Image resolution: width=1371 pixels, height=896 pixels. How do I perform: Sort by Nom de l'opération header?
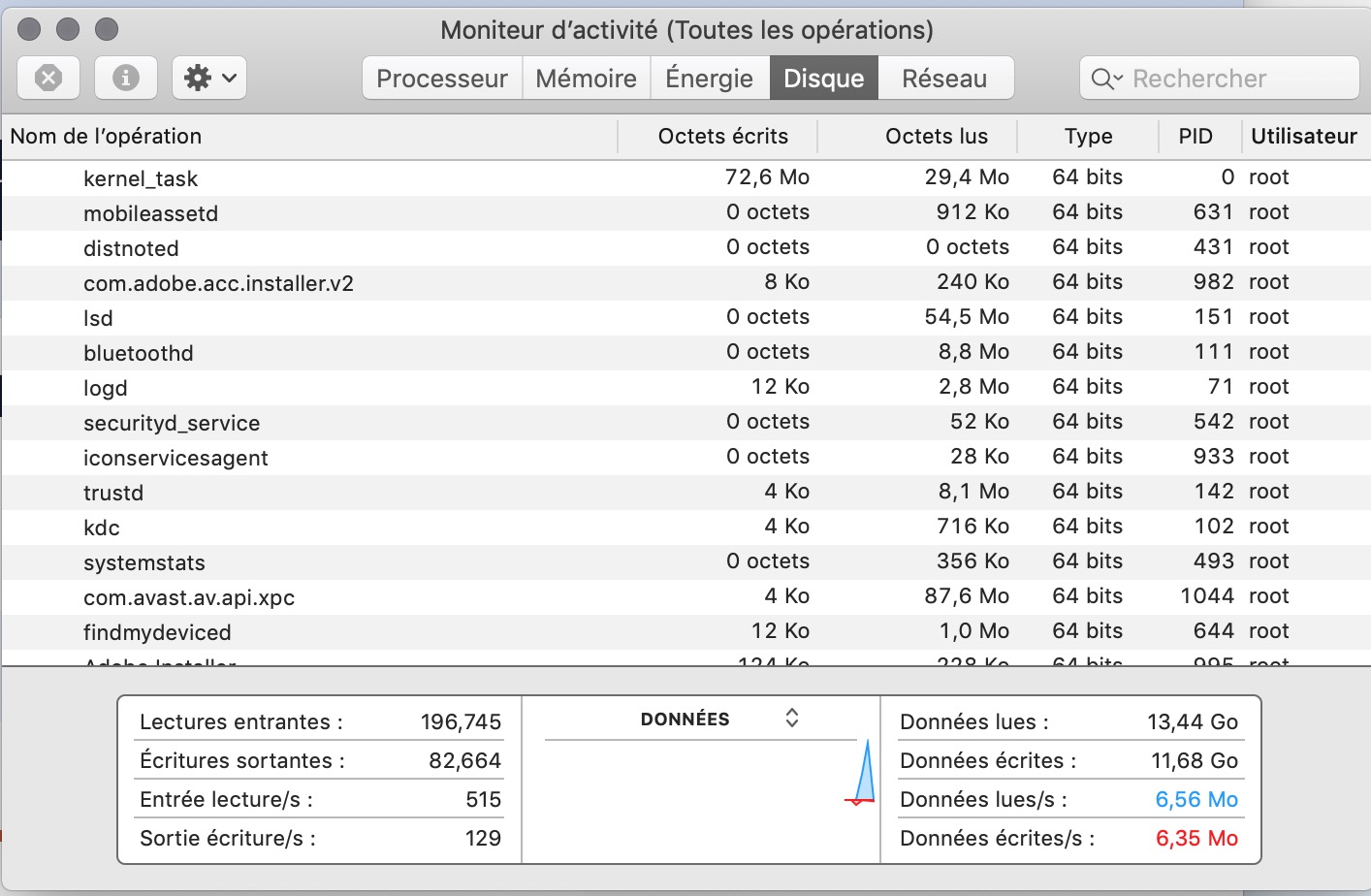(x=107, y=137)
